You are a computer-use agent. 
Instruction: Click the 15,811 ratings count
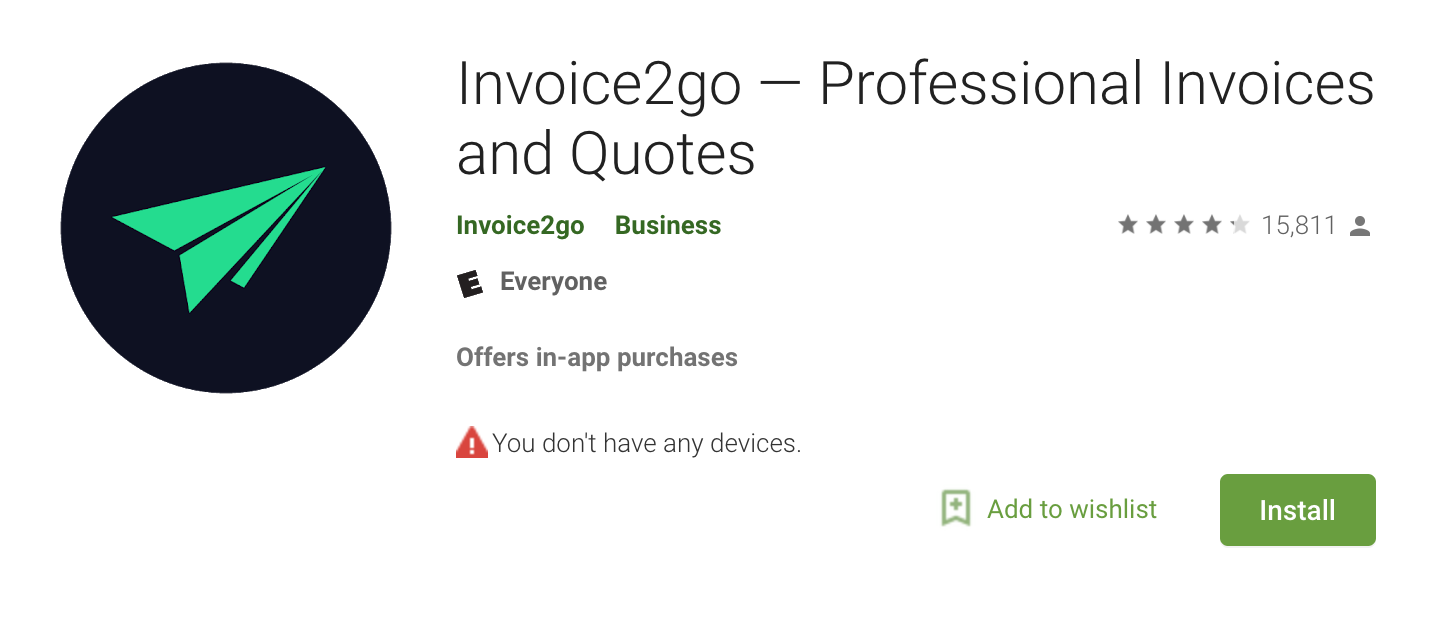tap(1299, 226)
